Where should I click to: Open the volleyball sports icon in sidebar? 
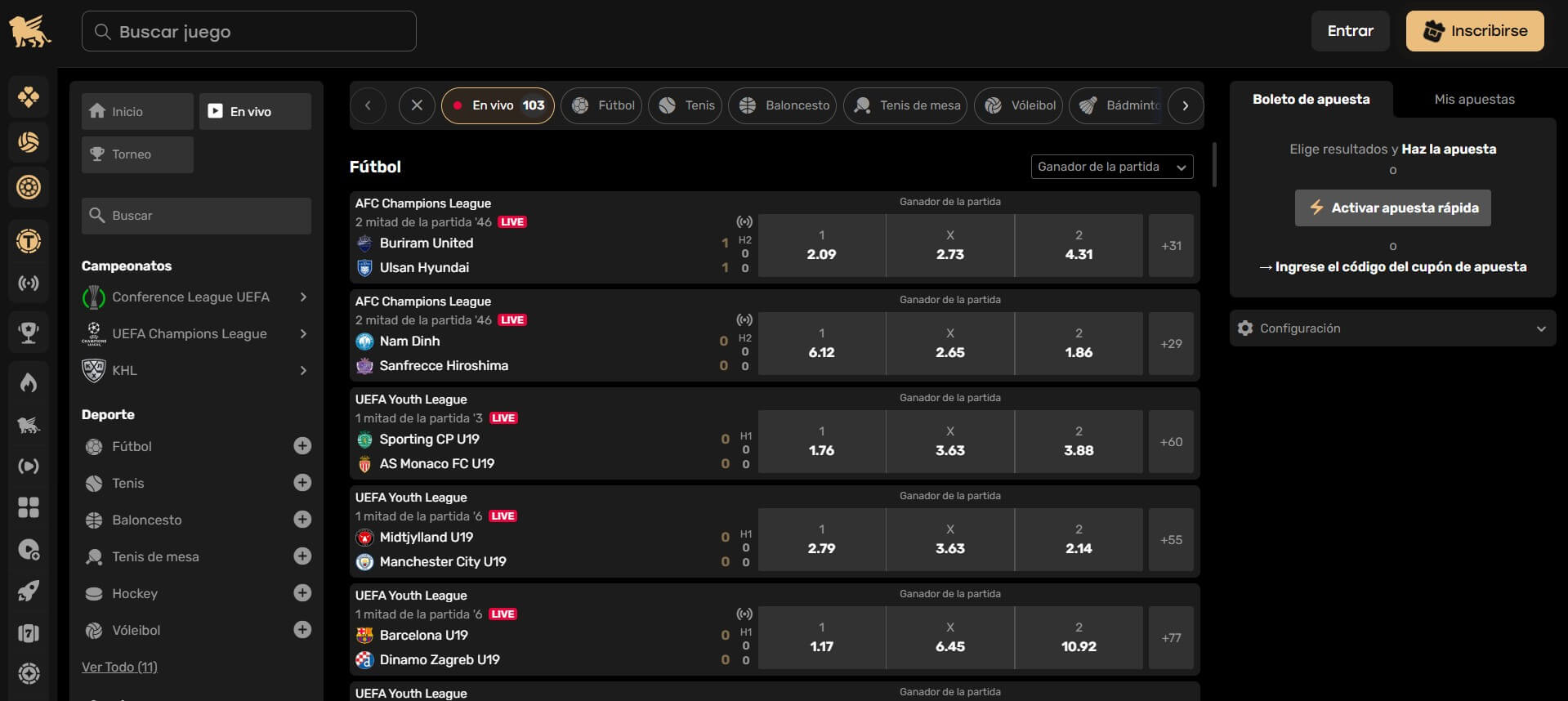click(29, 142)
